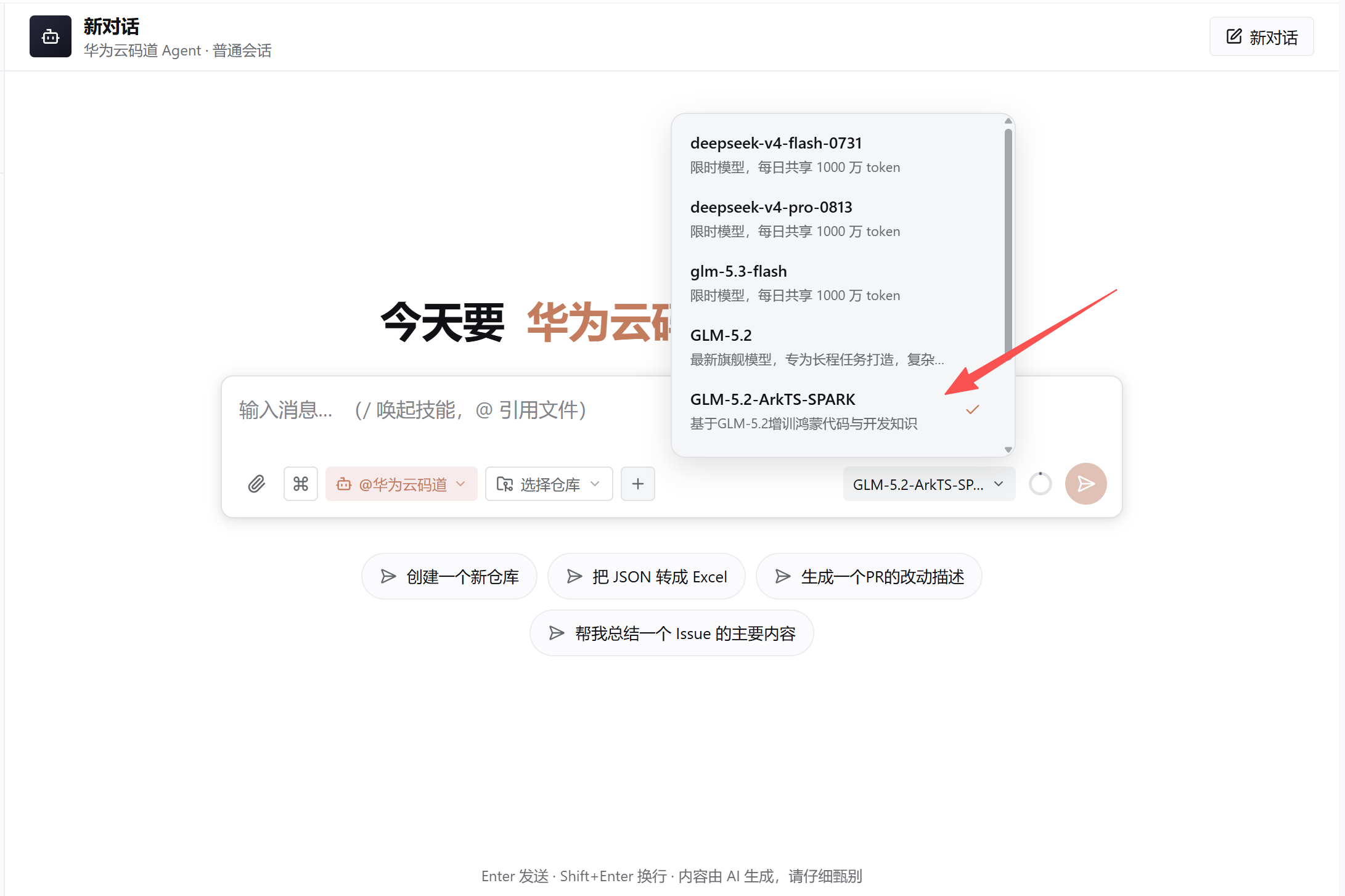Choose the GLM-5.2 flagship model option
Viewport: 1345px width, 896px height.
click(838, 346)
